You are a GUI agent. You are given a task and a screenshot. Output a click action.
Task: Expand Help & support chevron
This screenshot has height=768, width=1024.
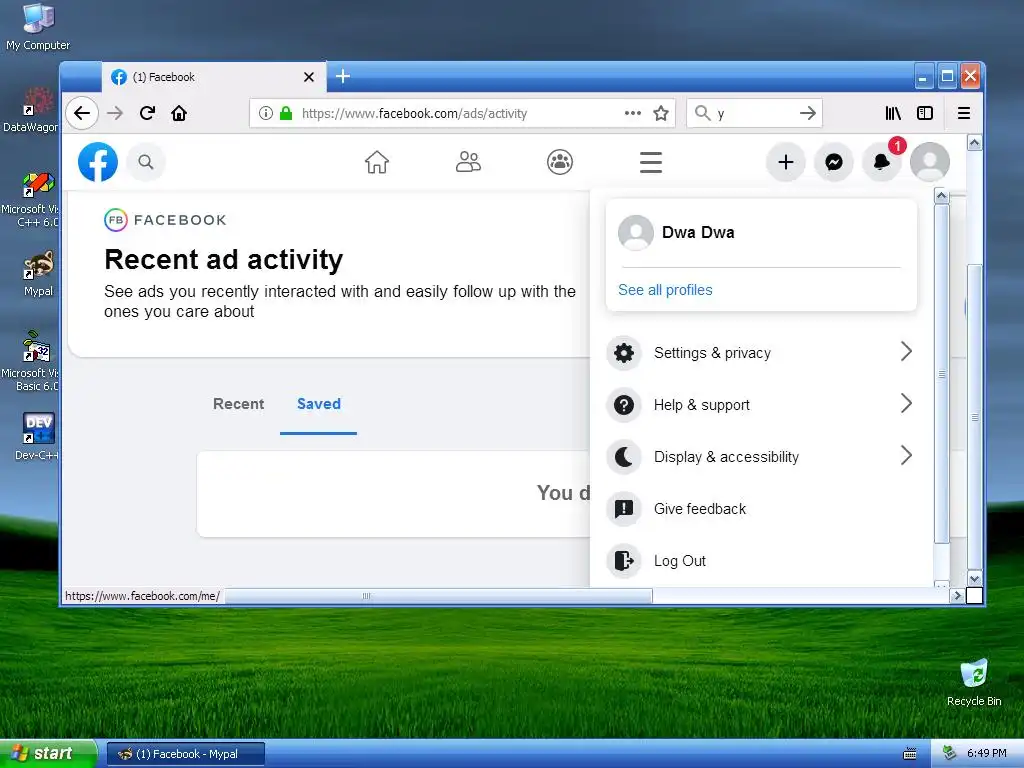[x=906, y=404]
